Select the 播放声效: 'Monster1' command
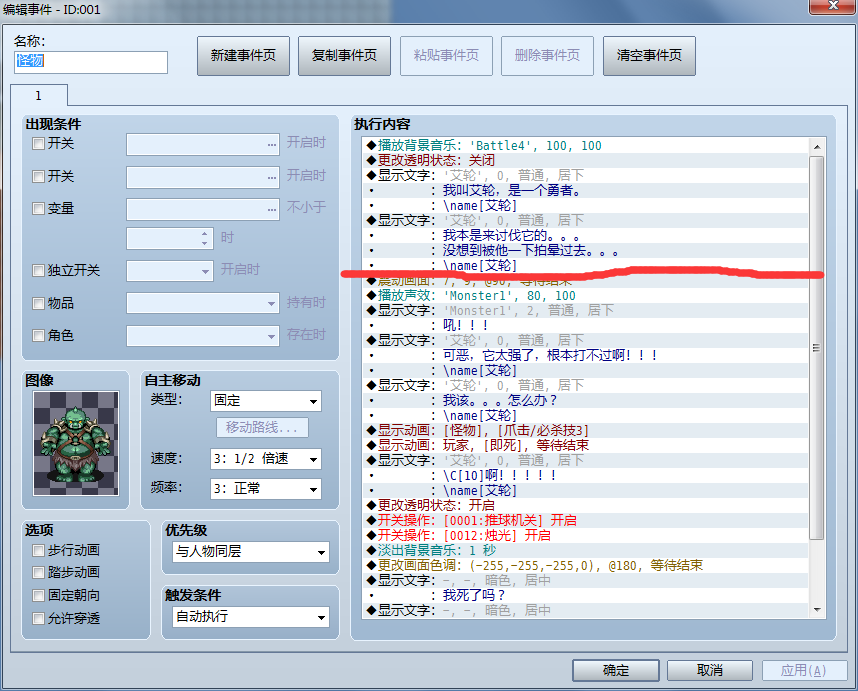 pos(586,295)
